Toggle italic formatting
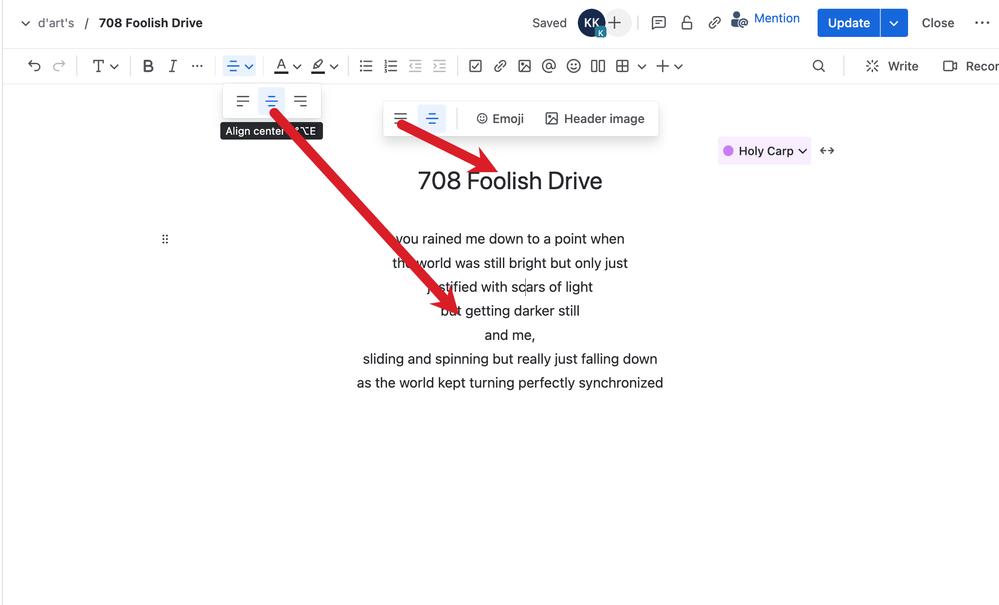999x605 pixels. (172, 66)
